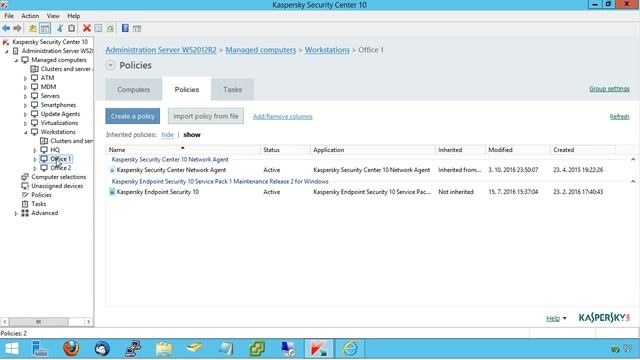Viewport: 640px width, 360px height.
Task: Expand the ATM tree node arrow
Action: (x=25, y=78)
